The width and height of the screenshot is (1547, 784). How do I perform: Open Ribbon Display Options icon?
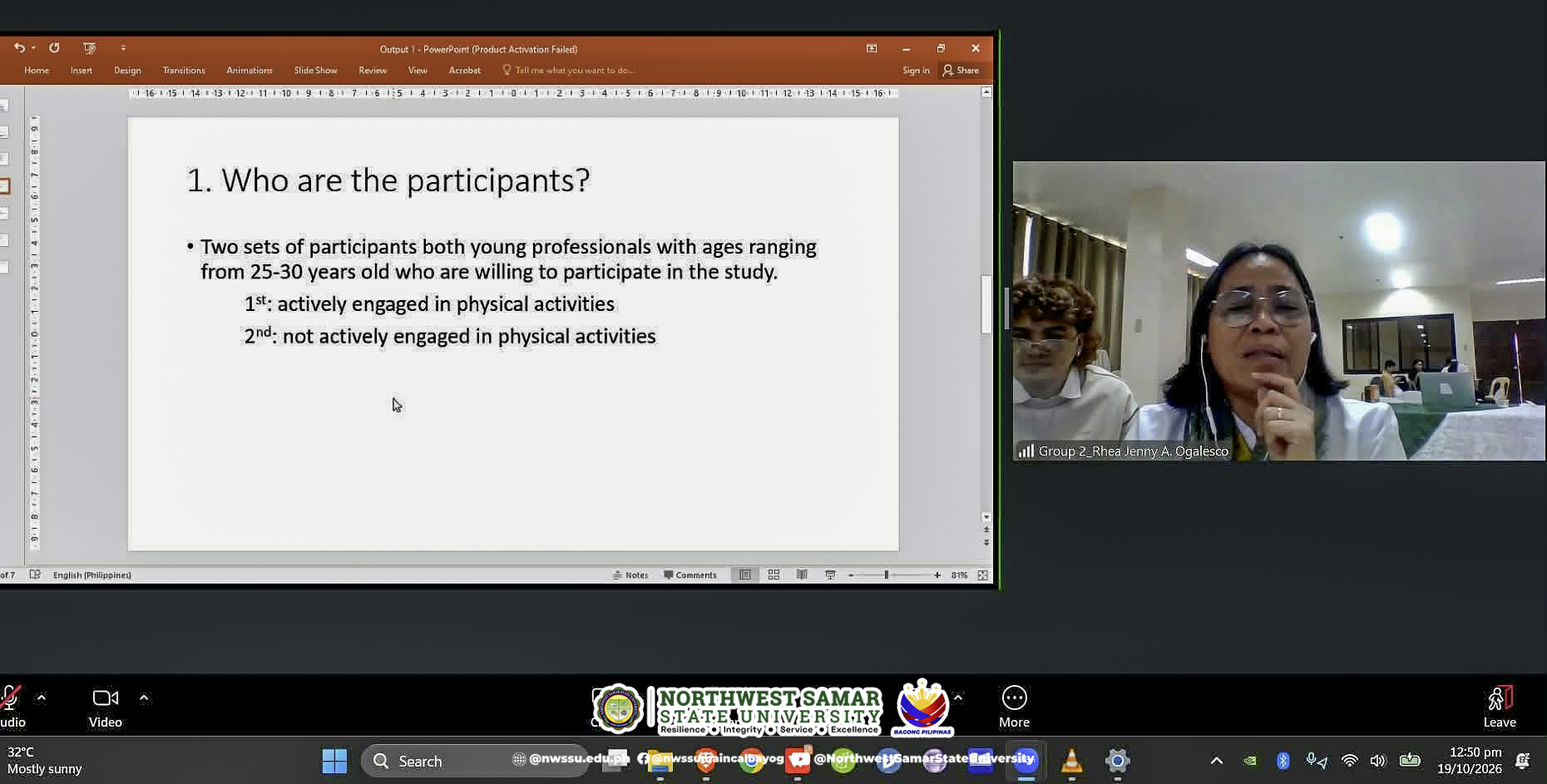click(x=872, y=48)
